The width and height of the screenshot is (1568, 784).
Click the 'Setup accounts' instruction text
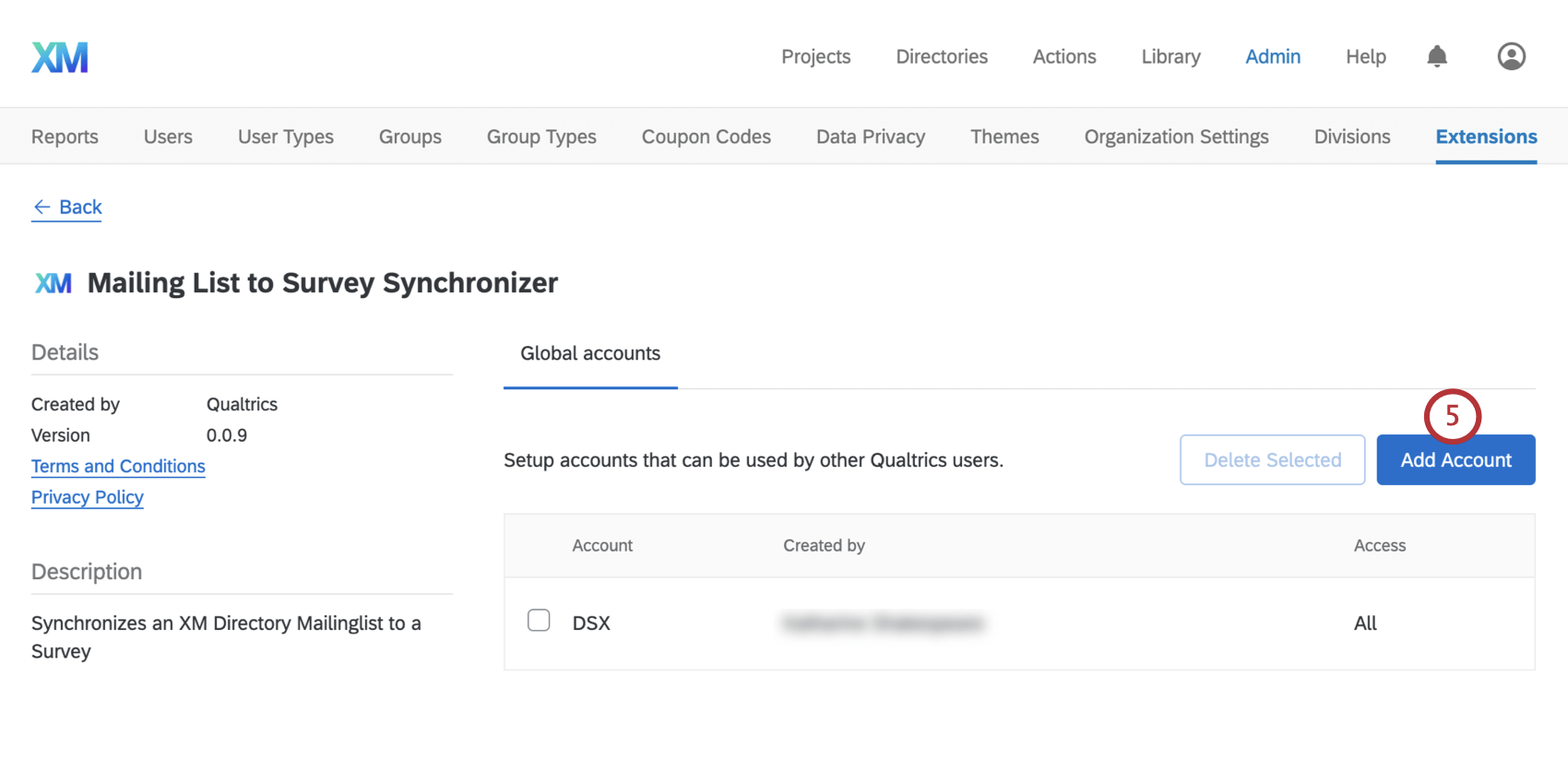(x=754, y=460)
